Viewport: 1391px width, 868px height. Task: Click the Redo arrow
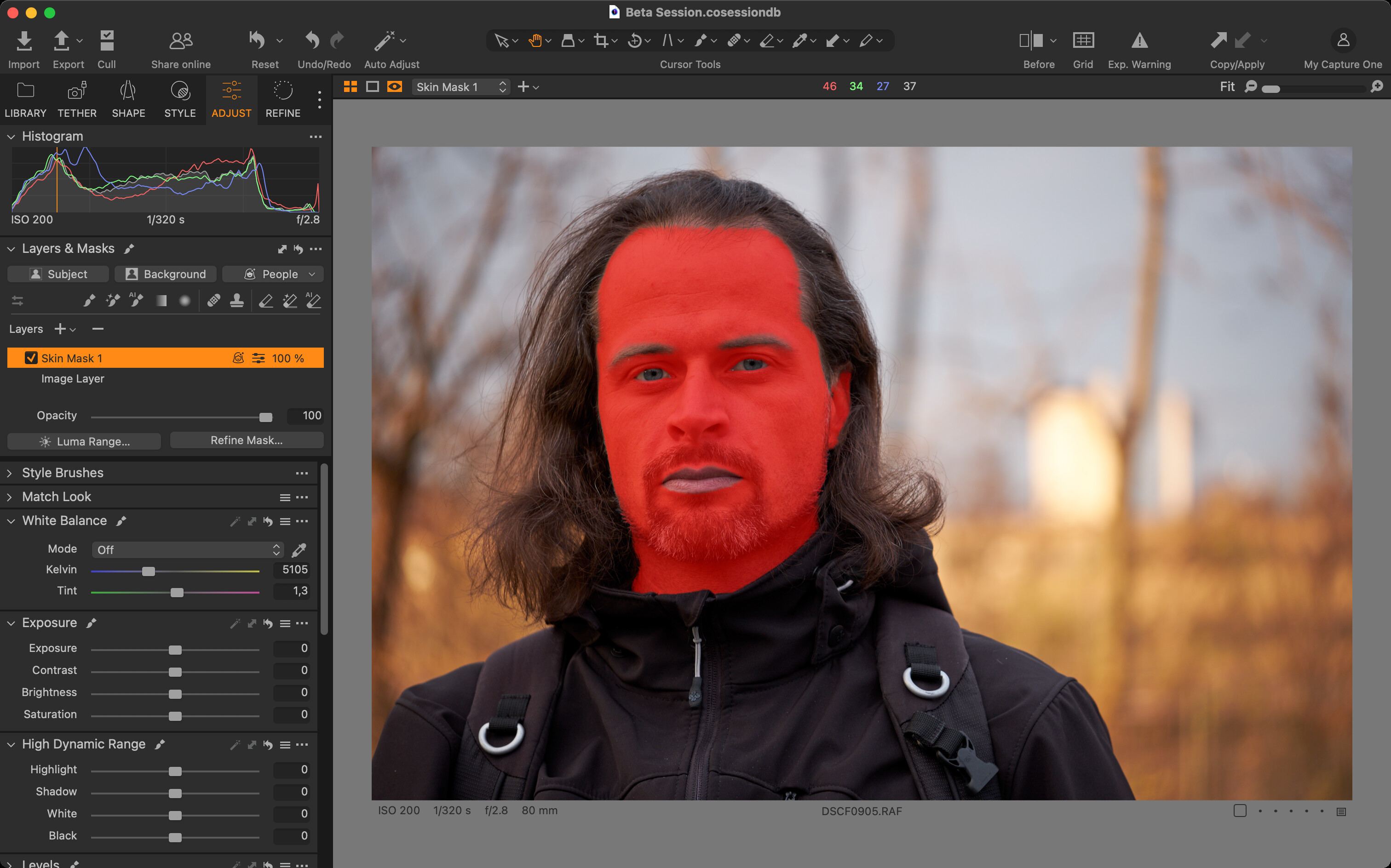tap(337, 40)
